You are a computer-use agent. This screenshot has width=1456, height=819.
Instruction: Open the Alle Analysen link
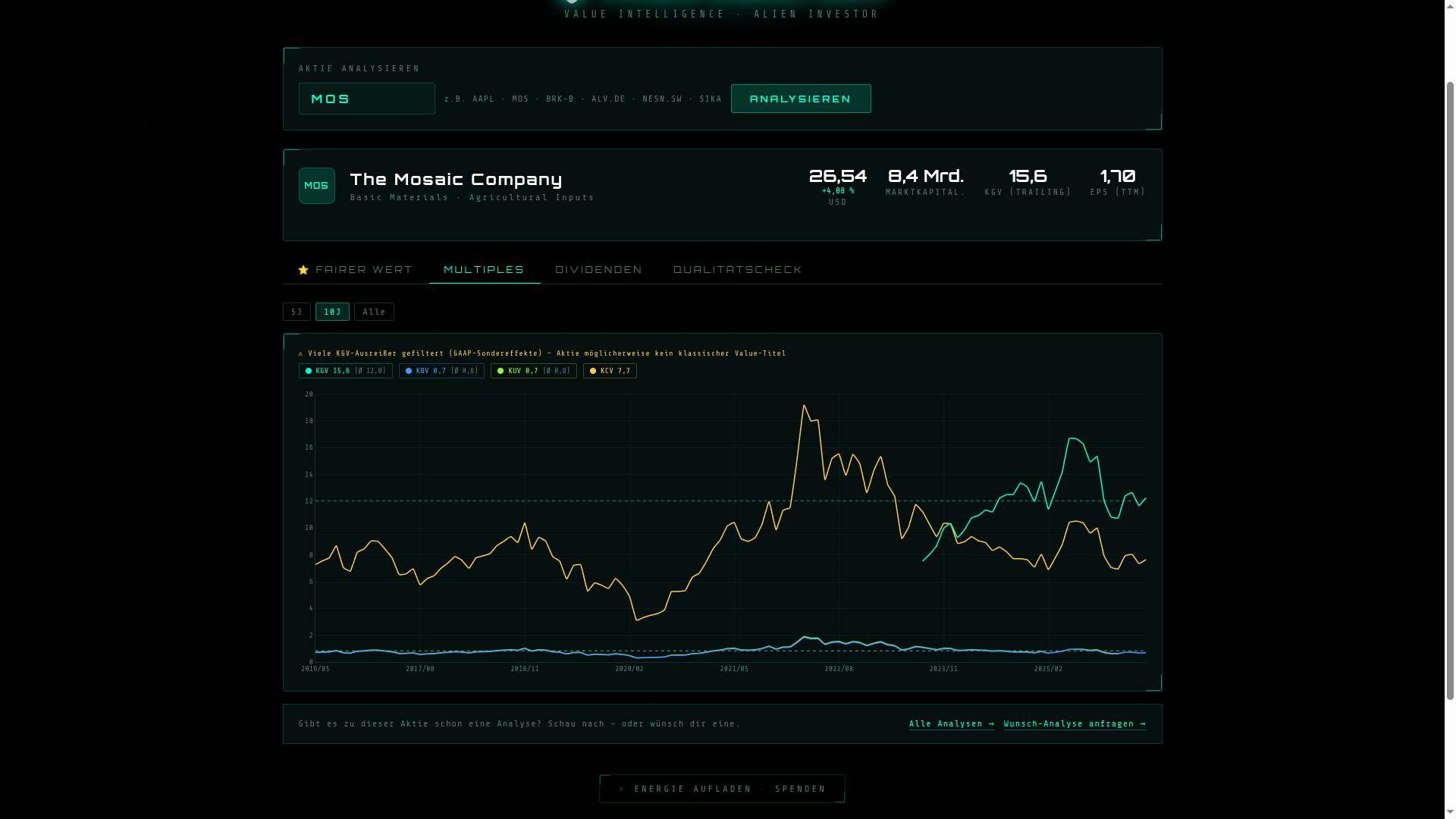[951, 723]
